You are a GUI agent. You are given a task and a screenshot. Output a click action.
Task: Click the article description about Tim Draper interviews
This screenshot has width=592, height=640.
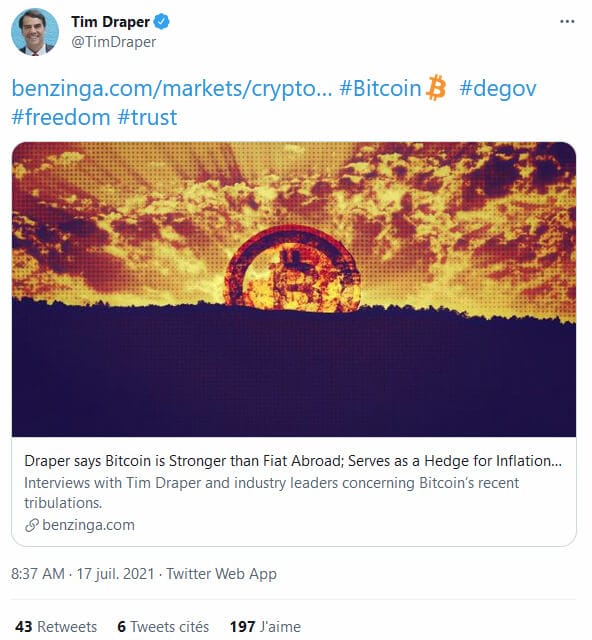point(272,493)
